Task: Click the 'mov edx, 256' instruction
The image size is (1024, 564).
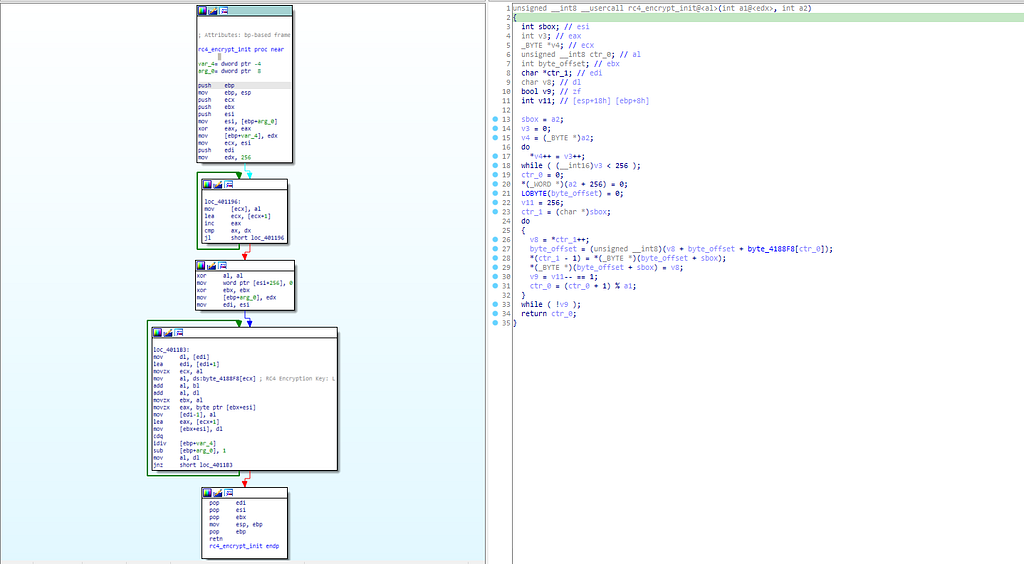Action: (x=224, y=157)
